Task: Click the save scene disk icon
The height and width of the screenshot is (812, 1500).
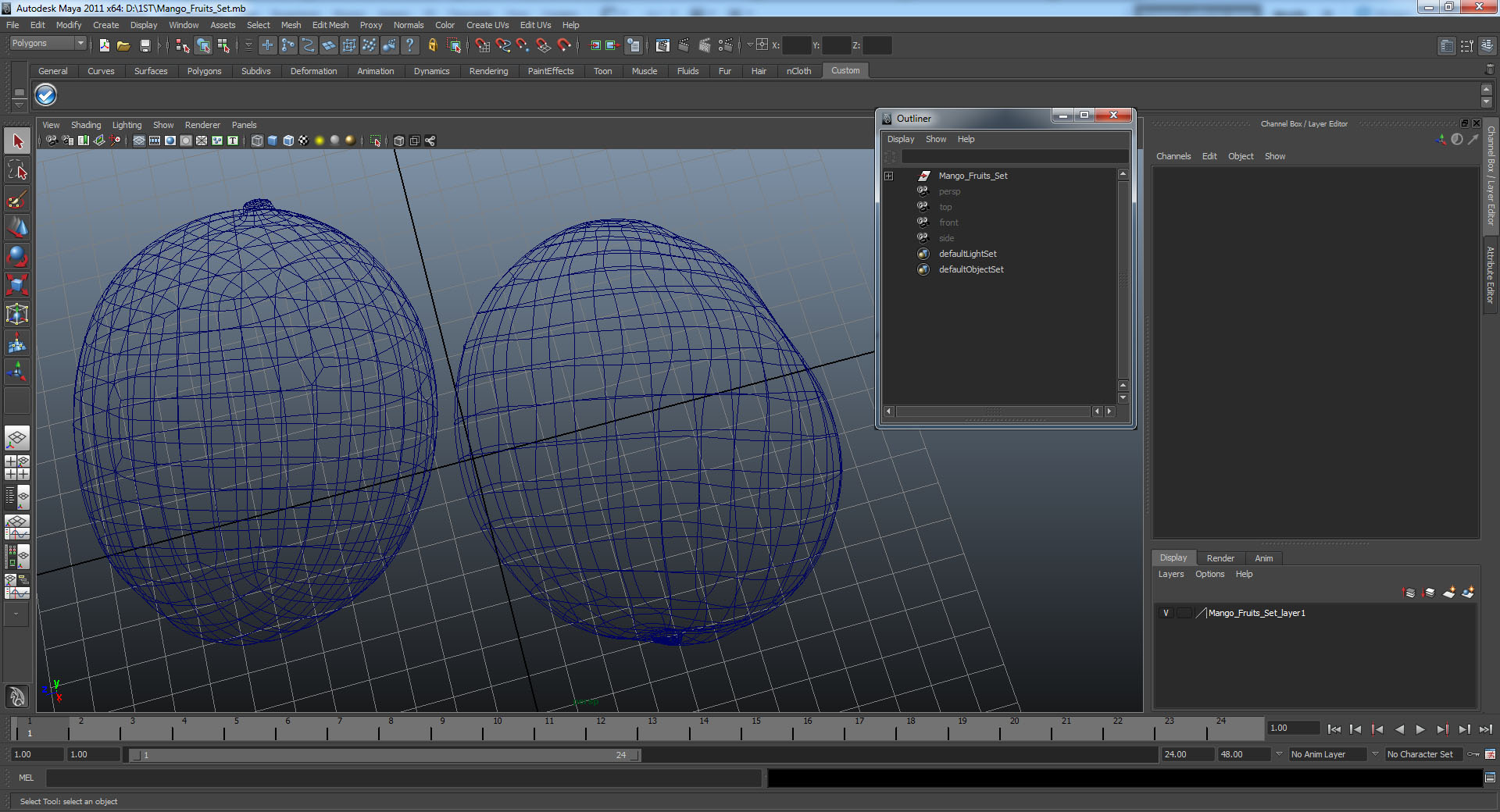Action: click(x=145, y=45)
